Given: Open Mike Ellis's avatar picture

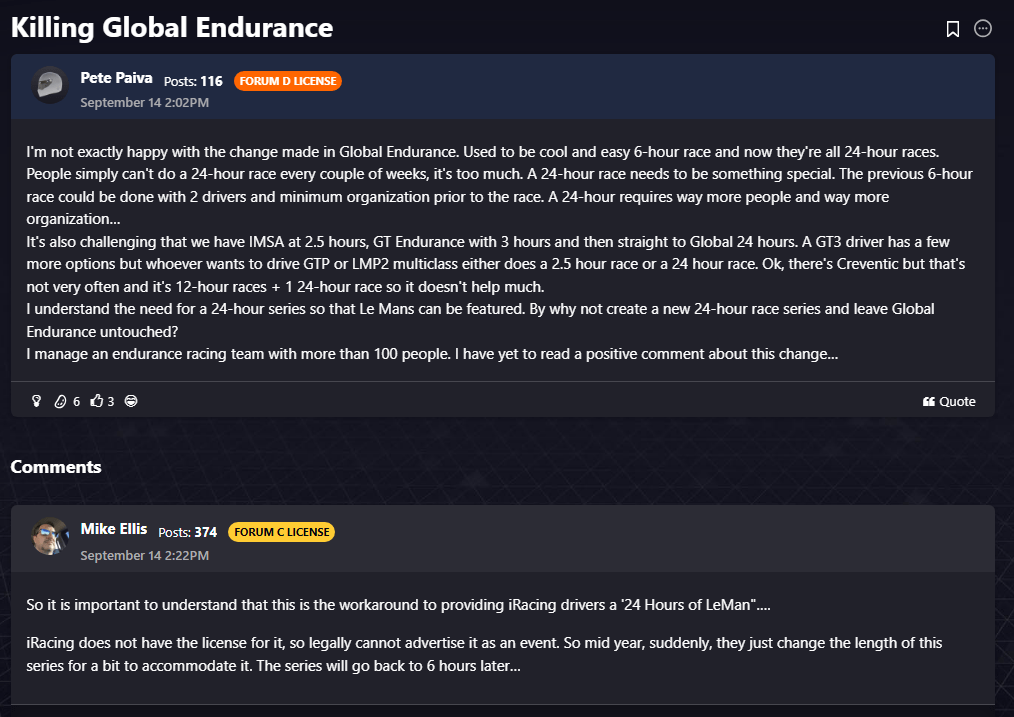Looking at the screenshot, I should tap(49, 537).
